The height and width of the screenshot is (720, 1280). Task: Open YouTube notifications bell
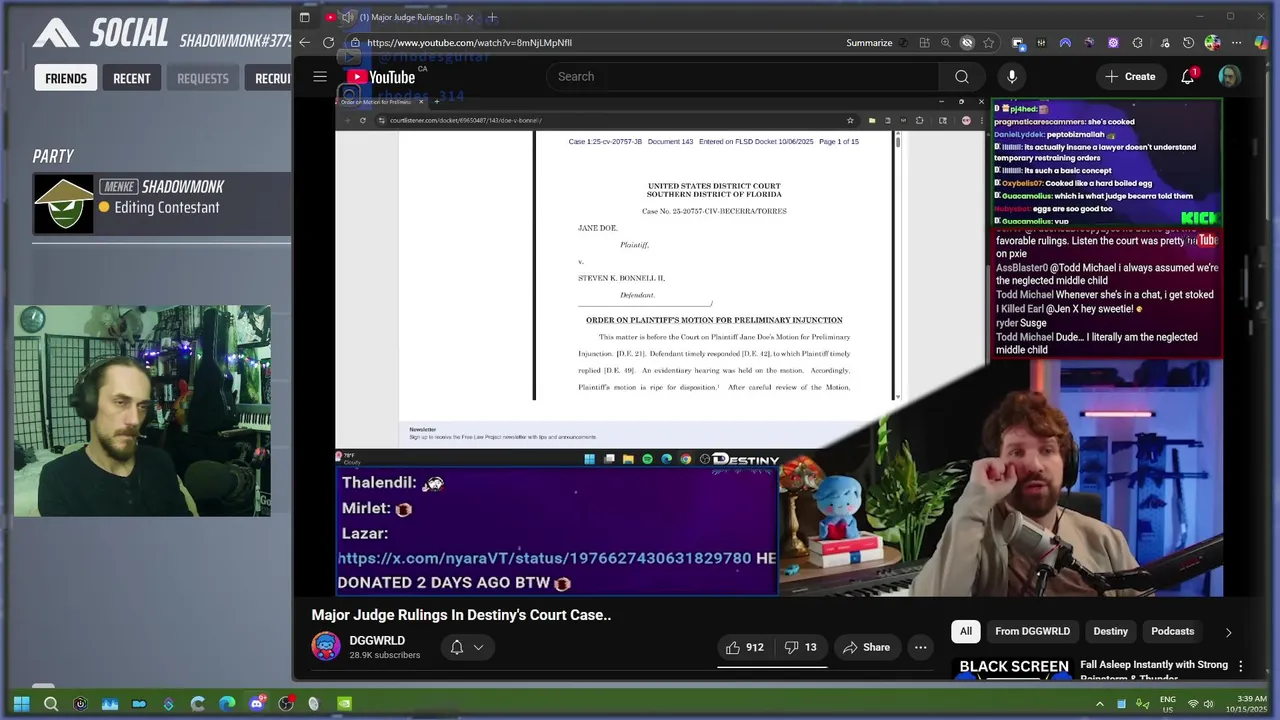[x=1188, y=76]
